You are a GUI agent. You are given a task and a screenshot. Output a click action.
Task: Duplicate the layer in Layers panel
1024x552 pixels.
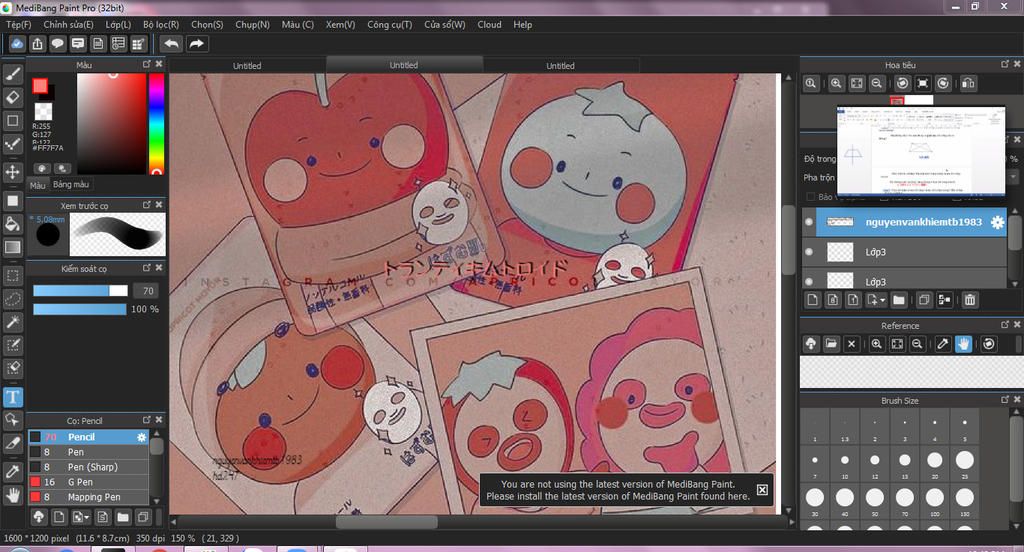pyautogui.click(x=923, y=300)
